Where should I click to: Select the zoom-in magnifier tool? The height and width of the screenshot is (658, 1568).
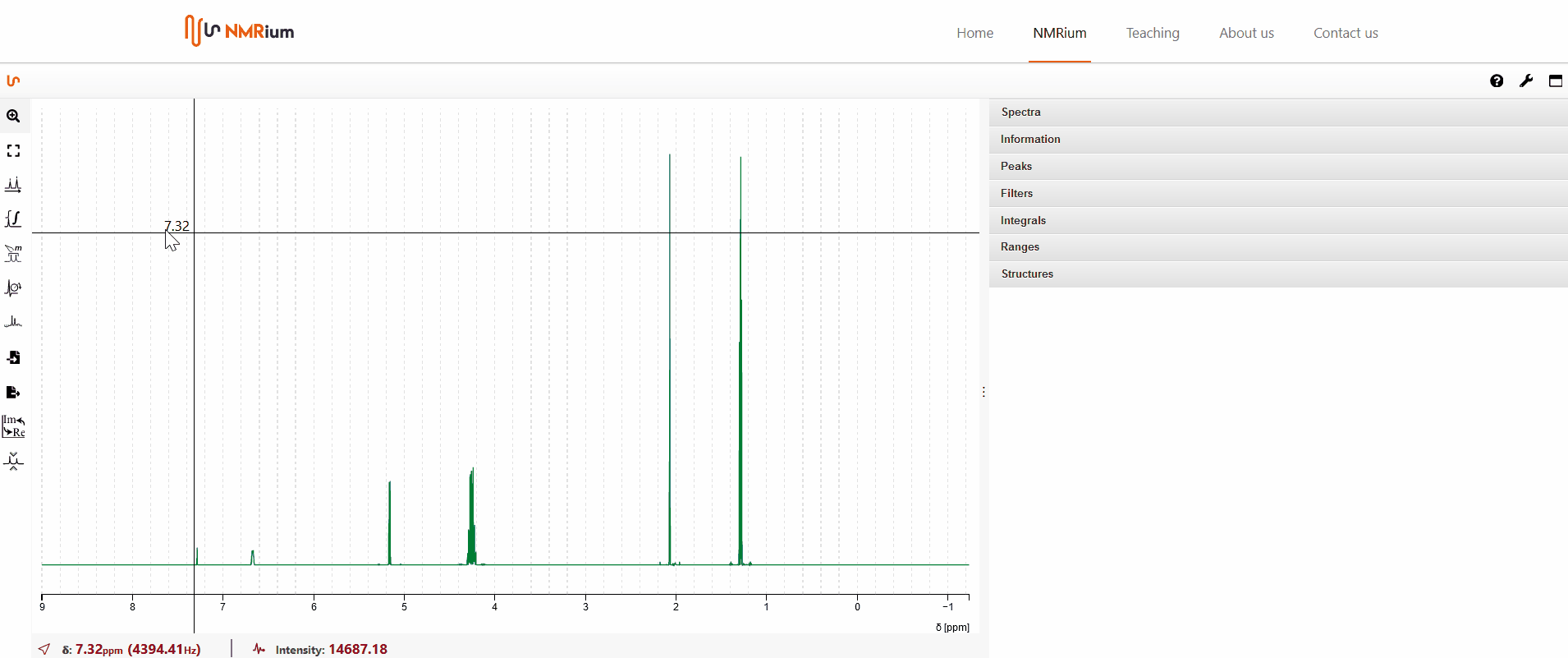click(13, 117)
